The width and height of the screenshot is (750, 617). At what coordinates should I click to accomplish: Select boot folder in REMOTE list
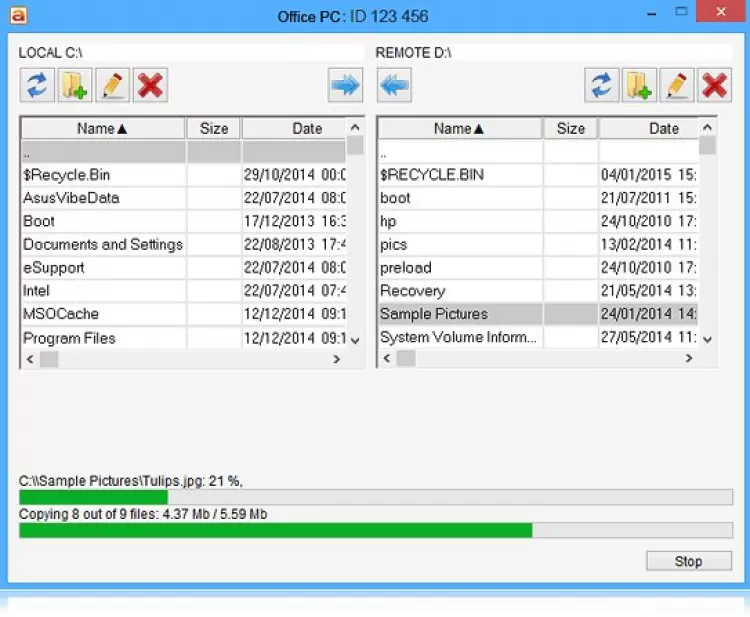(x=539, y=198)
